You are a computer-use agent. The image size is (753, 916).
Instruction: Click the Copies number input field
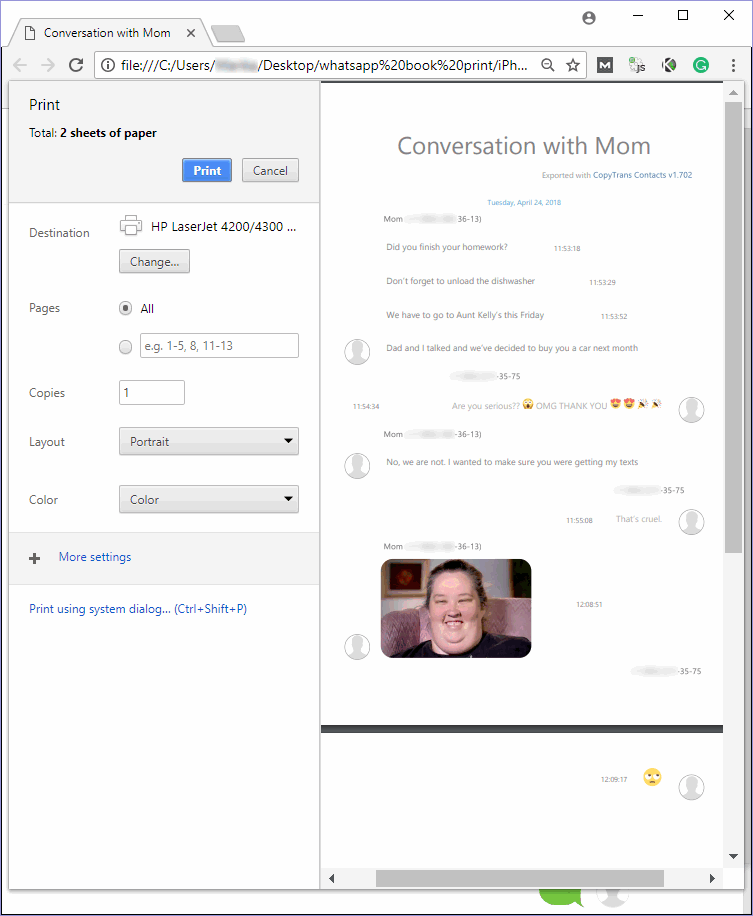[x=152, y=393]
